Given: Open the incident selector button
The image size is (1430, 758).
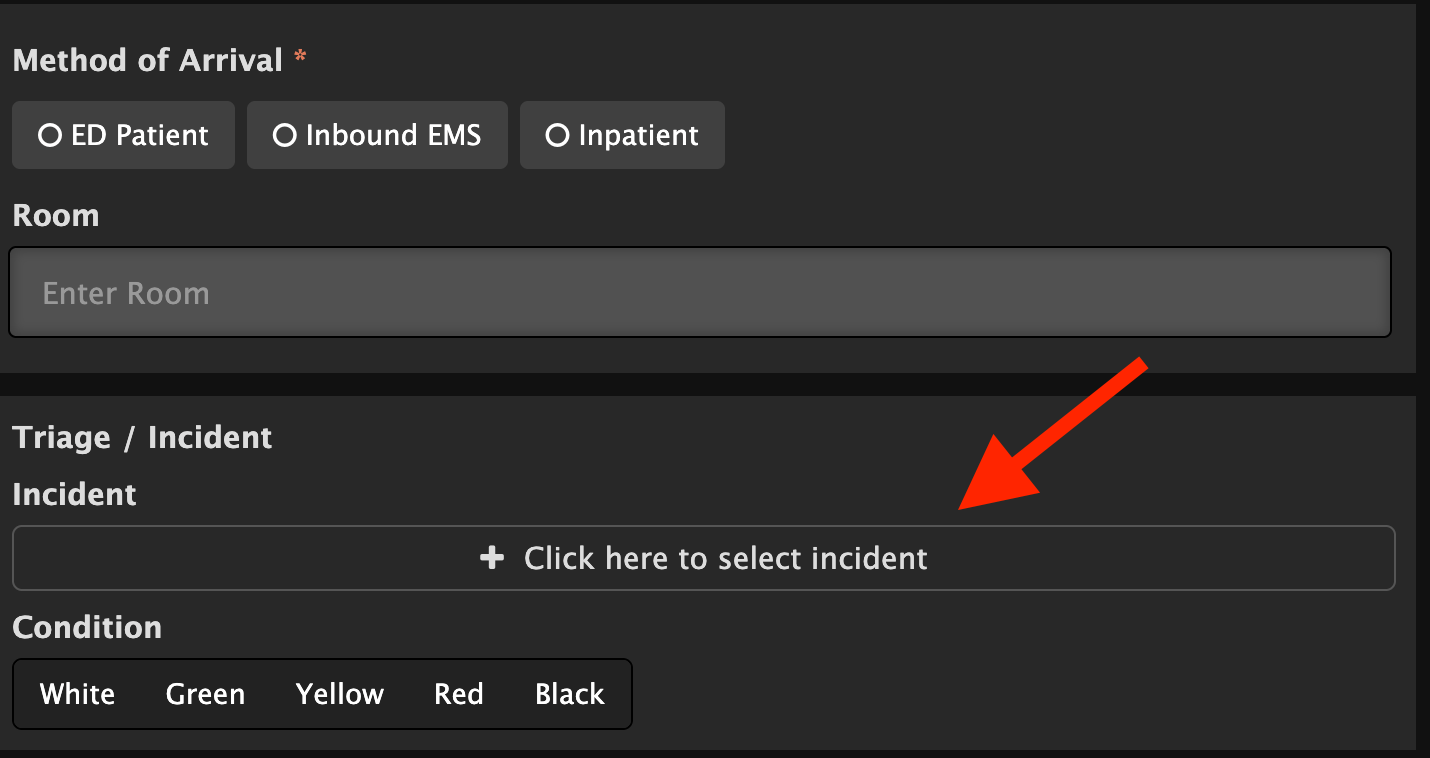Looking at the screenshot, I should tap(703, 558).
